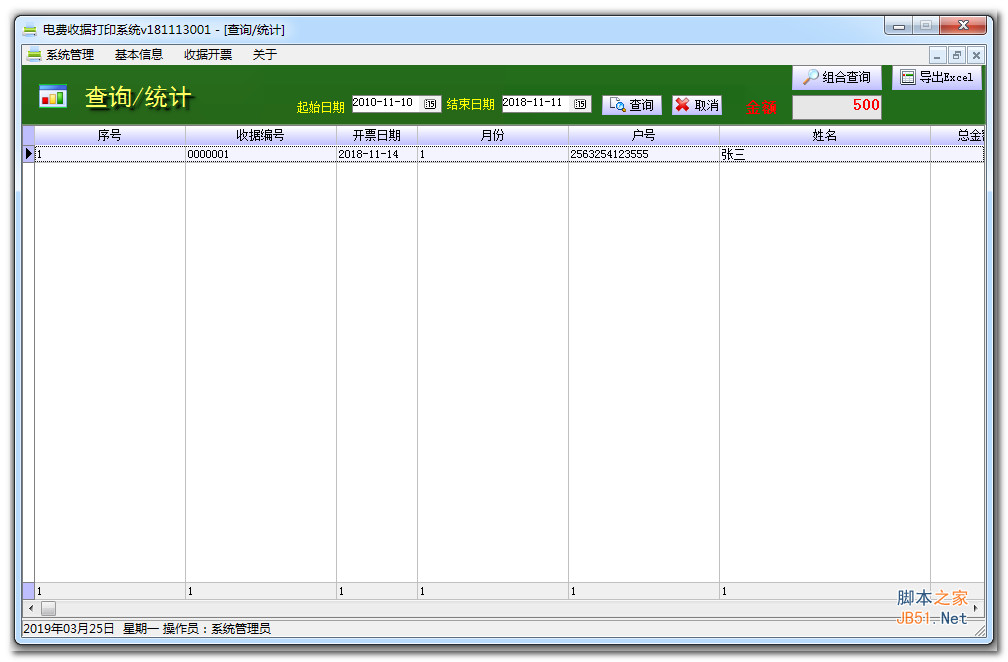Click the row indicator arrow of row 1
The width and height of the screenshot is (1008, 662).
pyautogui.click(x=28, y=154)
